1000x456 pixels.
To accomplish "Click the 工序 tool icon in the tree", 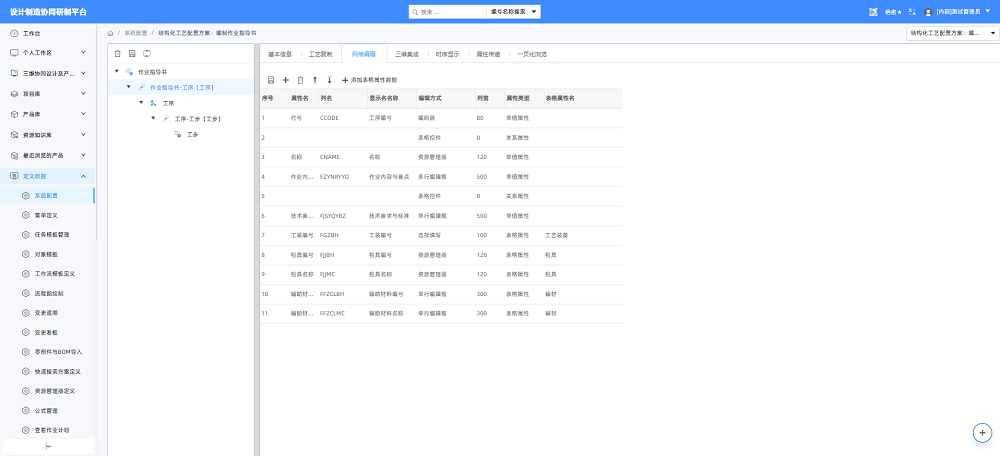I will [153, 103].
